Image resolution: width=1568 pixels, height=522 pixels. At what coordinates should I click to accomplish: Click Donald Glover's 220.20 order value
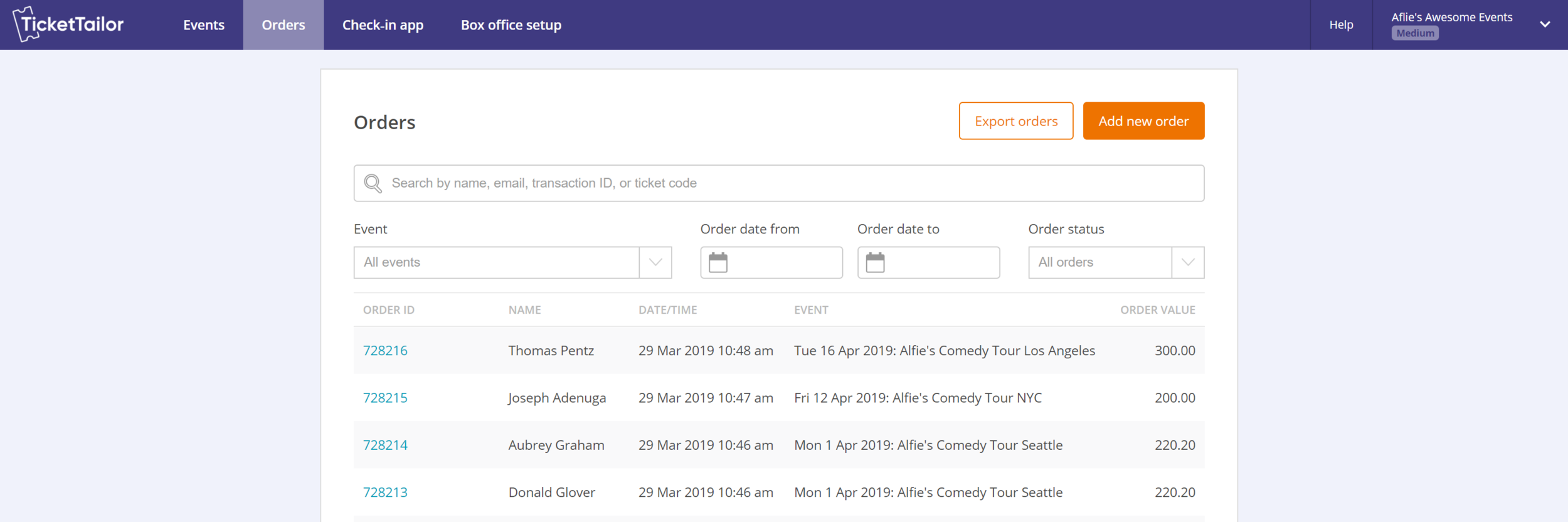click(x=1175, y=493)
